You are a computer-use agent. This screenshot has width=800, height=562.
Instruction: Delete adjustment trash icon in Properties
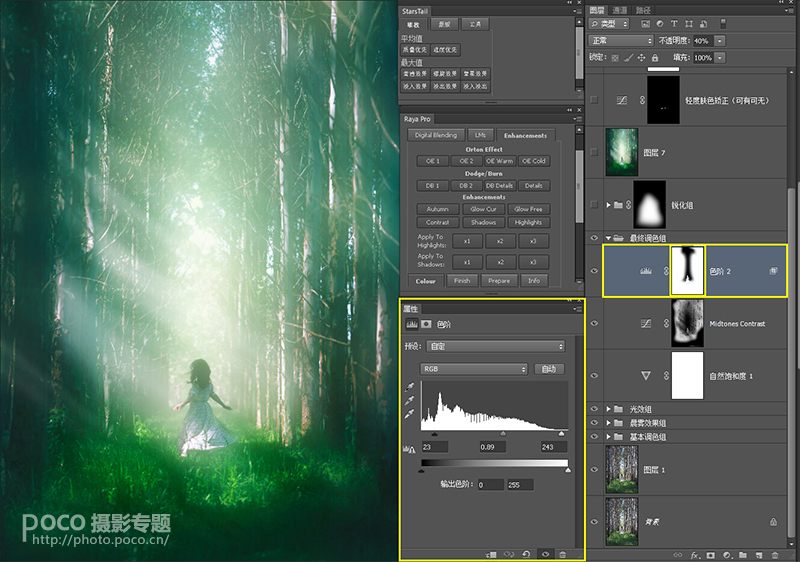click(x=563, y=554)
